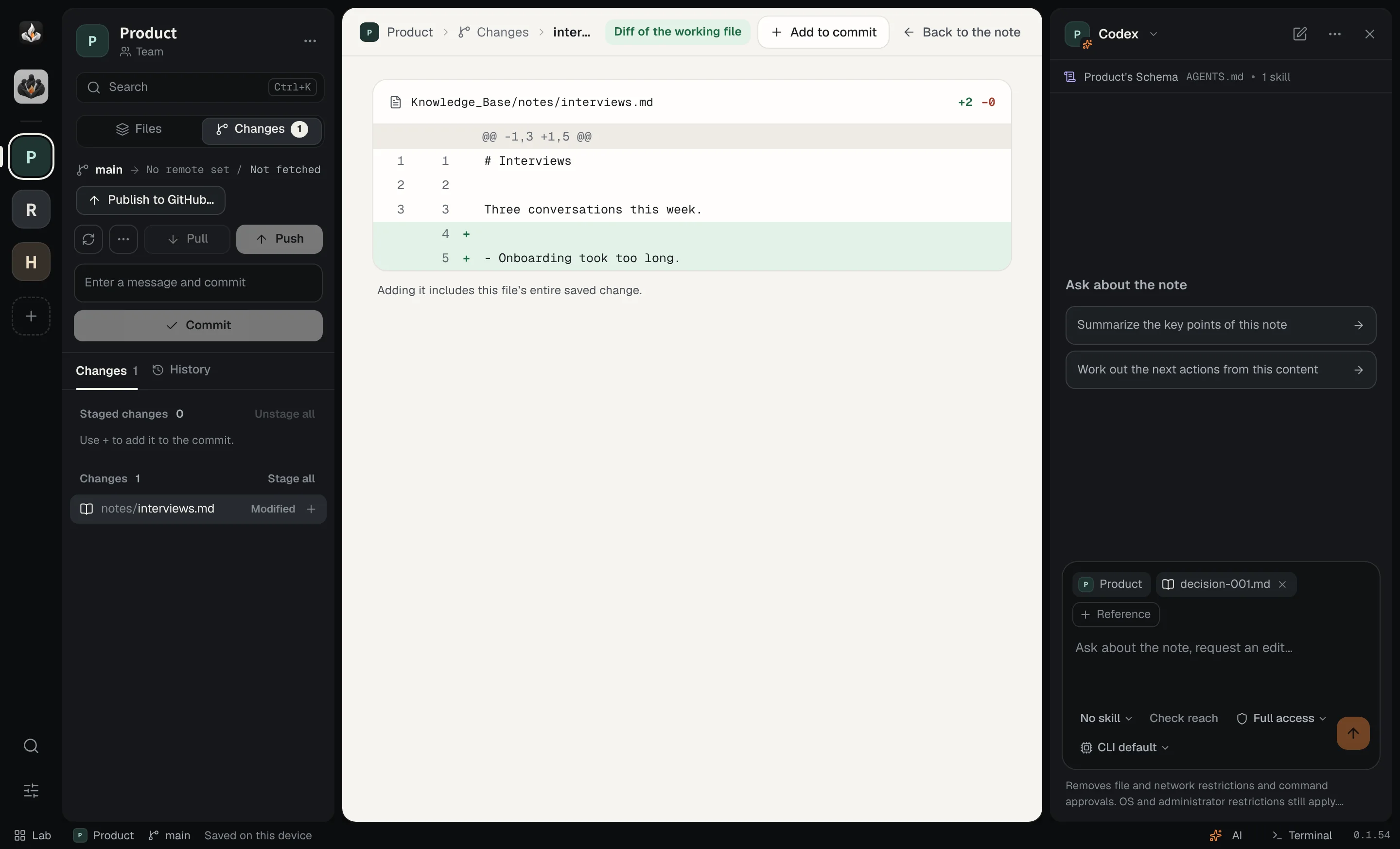The height and width of the screenshot is (849, 1400).
Task: Select the Changes 1 sub-tab
Action: 107,371
